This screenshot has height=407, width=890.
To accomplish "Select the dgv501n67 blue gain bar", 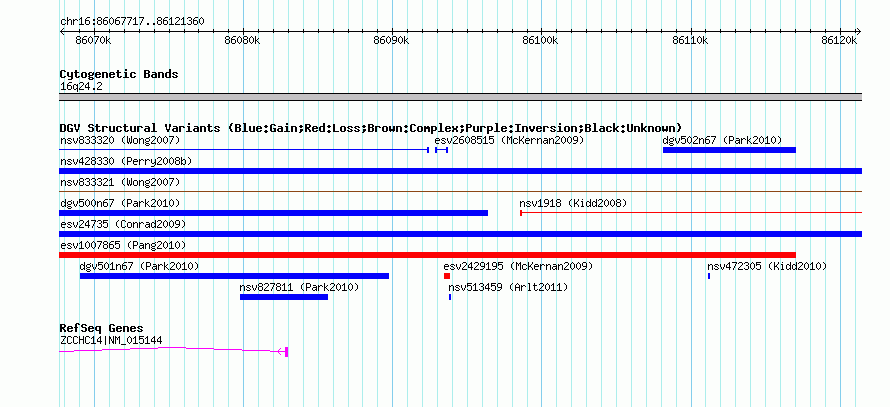I will (234, 276).
